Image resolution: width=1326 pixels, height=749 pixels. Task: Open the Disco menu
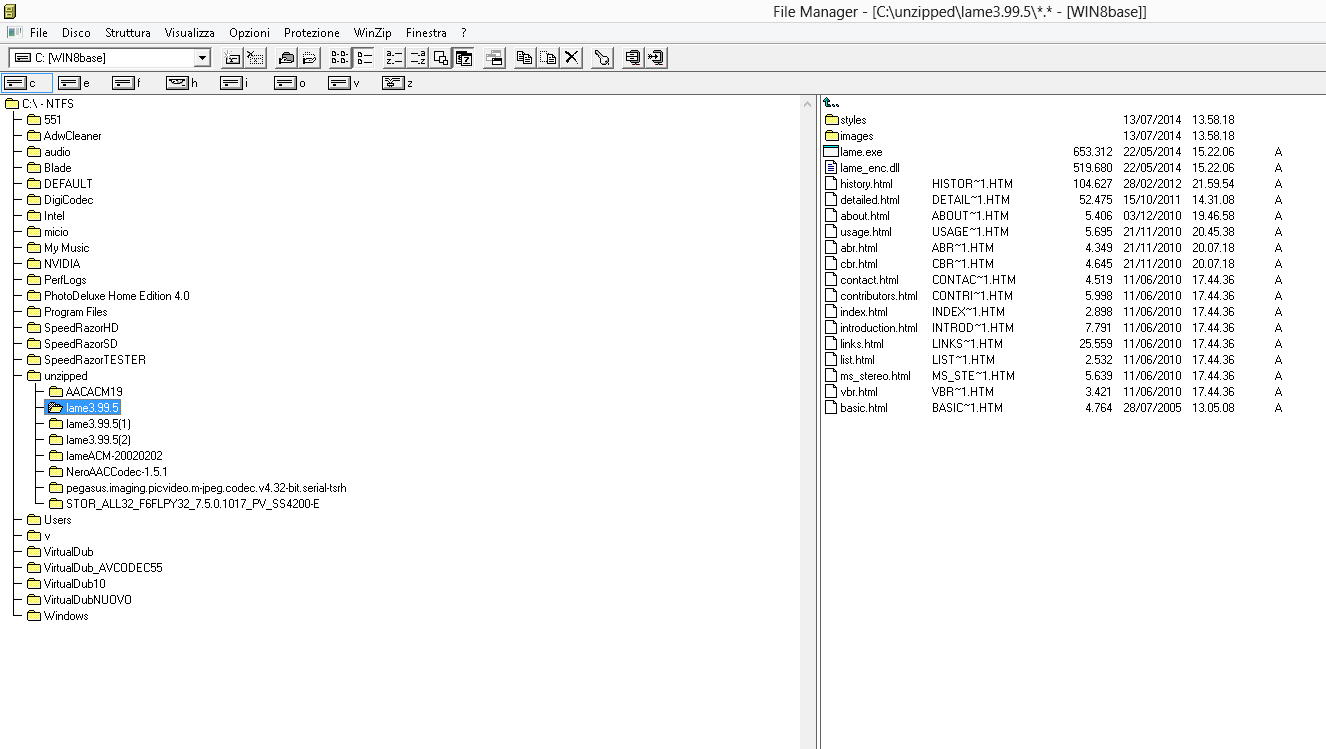[76, 33]
